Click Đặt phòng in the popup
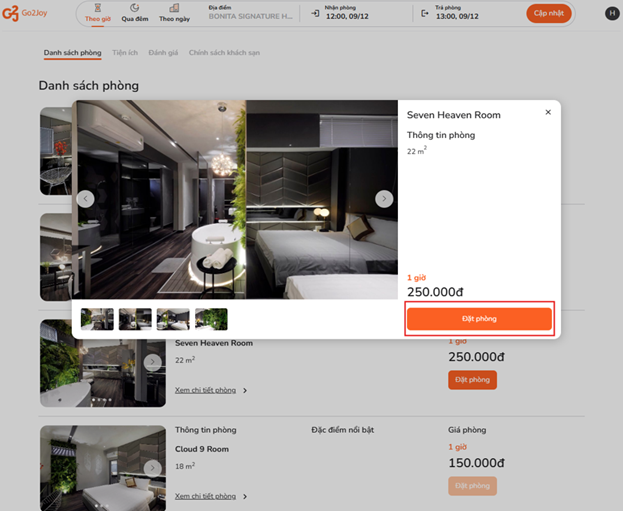623x511 pixels. point(479,319)
